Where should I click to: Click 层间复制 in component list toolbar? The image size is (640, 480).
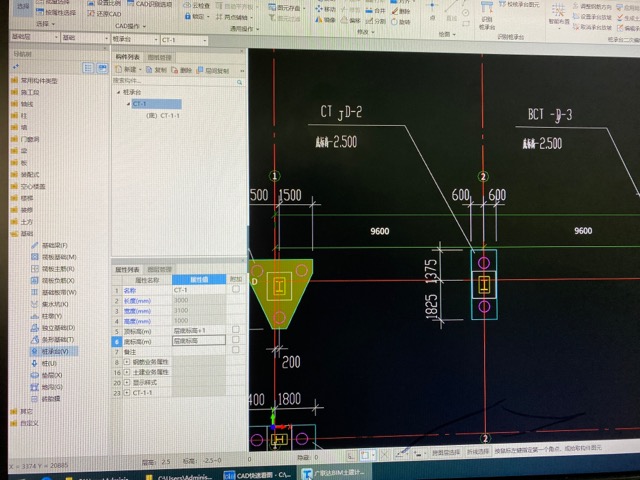[213, 71]
